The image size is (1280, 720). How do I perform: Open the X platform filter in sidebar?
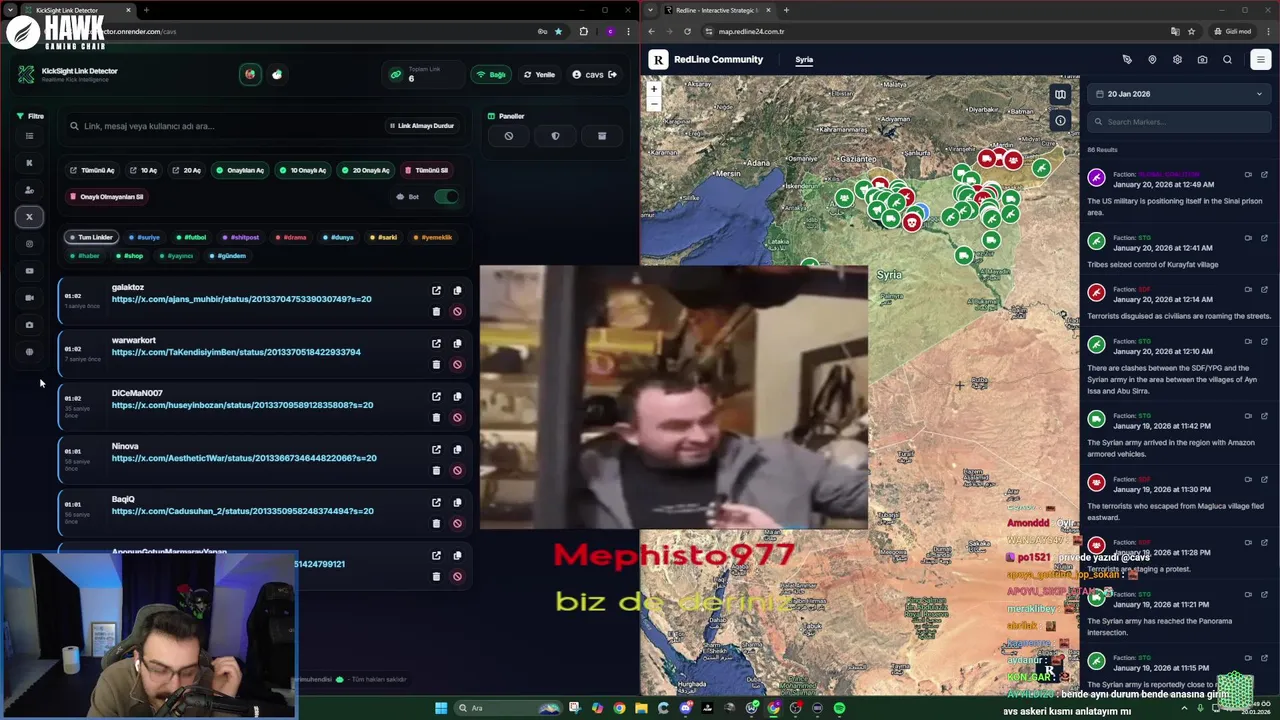click(x=29, y=217)
